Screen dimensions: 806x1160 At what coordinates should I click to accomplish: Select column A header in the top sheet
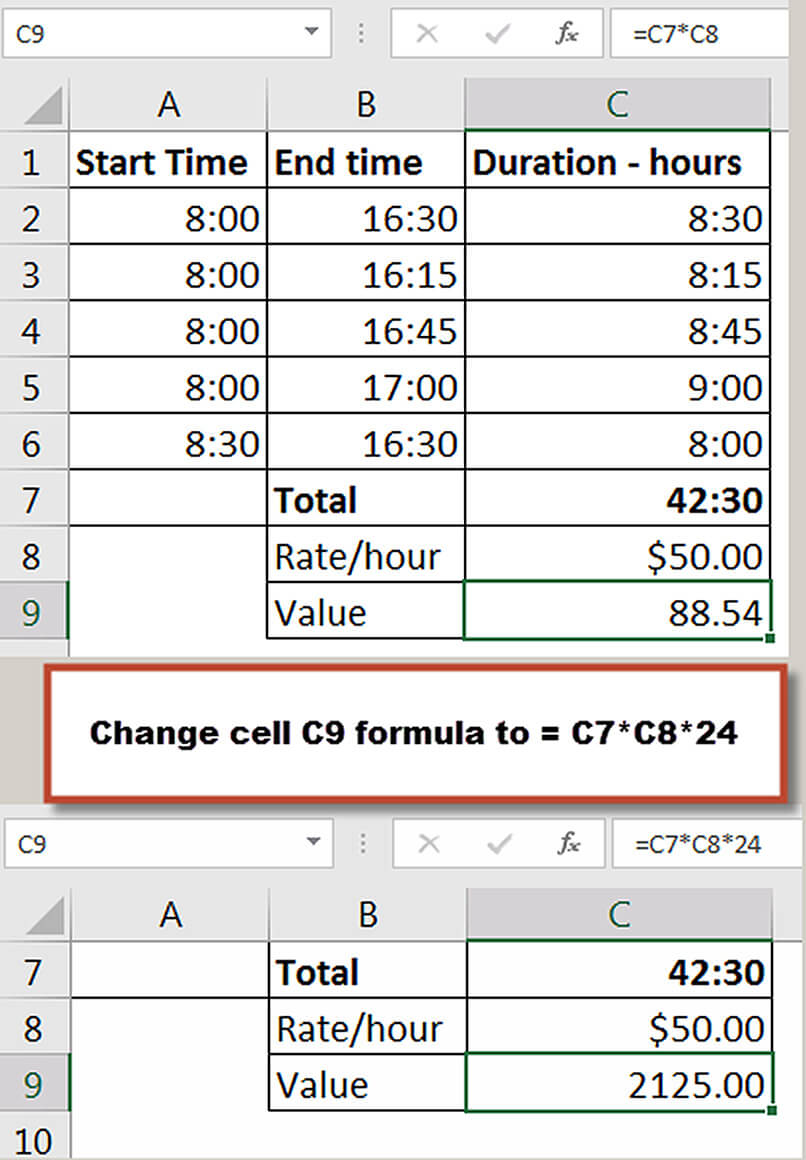pyautogui.click(x=168, y=105)
